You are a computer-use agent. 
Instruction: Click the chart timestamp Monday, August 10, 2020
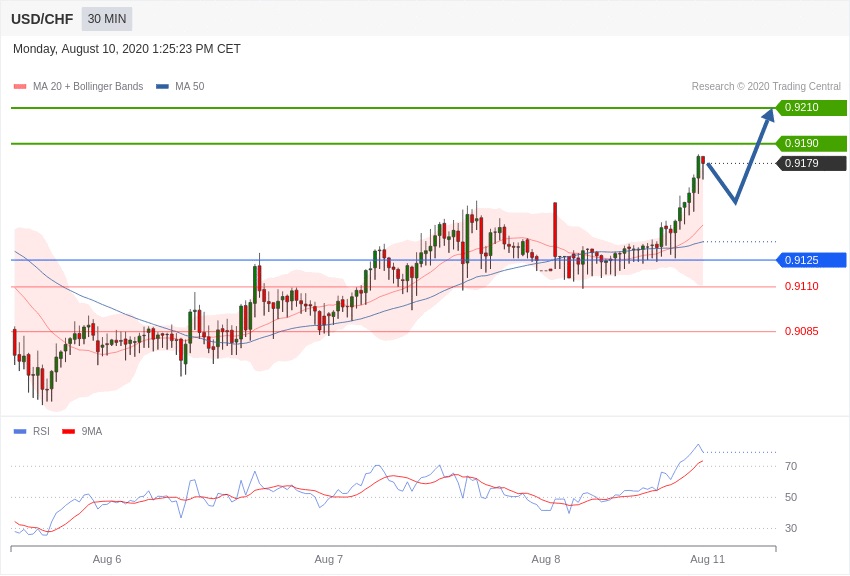click(127, 49)
